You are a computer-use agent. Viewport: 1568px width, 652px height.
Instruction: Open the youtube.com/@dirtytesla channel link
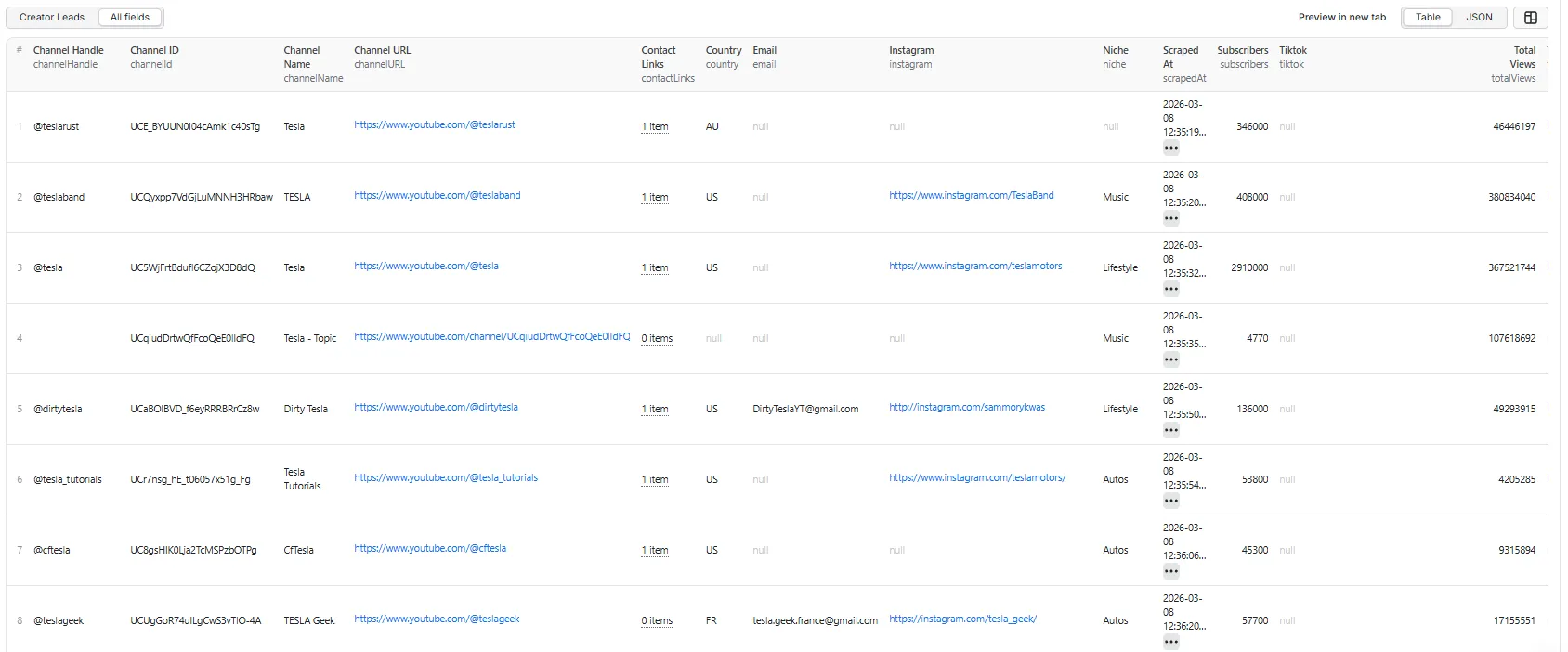point(436,407)
